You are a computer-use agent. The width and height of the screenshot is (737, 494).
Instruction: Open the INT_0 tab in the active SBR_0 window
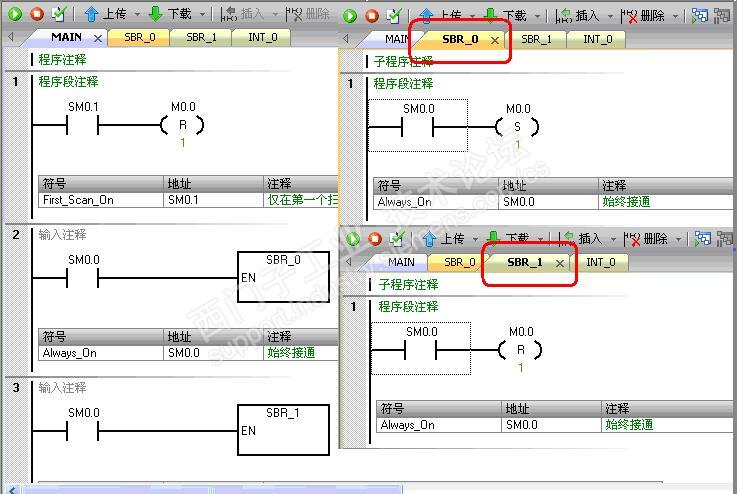(x=597, y=39)
